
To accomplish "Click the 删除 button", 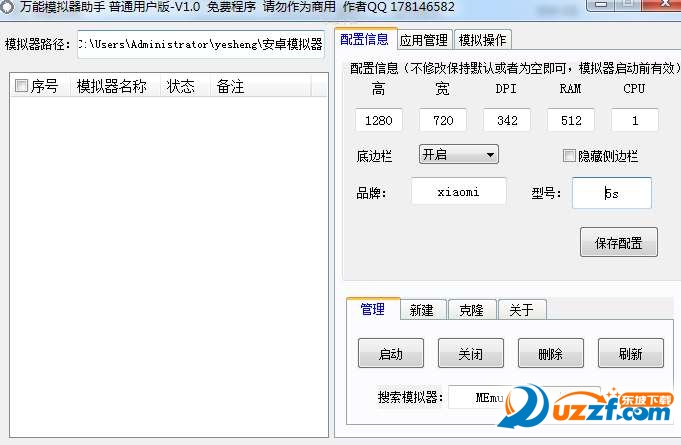I will (551, 353).
